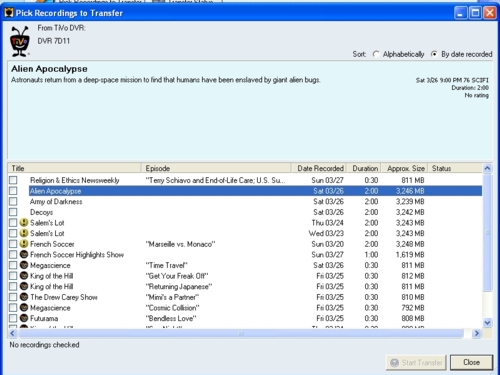This screenshot has width=500, height=375.
Task: Check King of the Hill Get Your Freak Off
Action: 13,276
